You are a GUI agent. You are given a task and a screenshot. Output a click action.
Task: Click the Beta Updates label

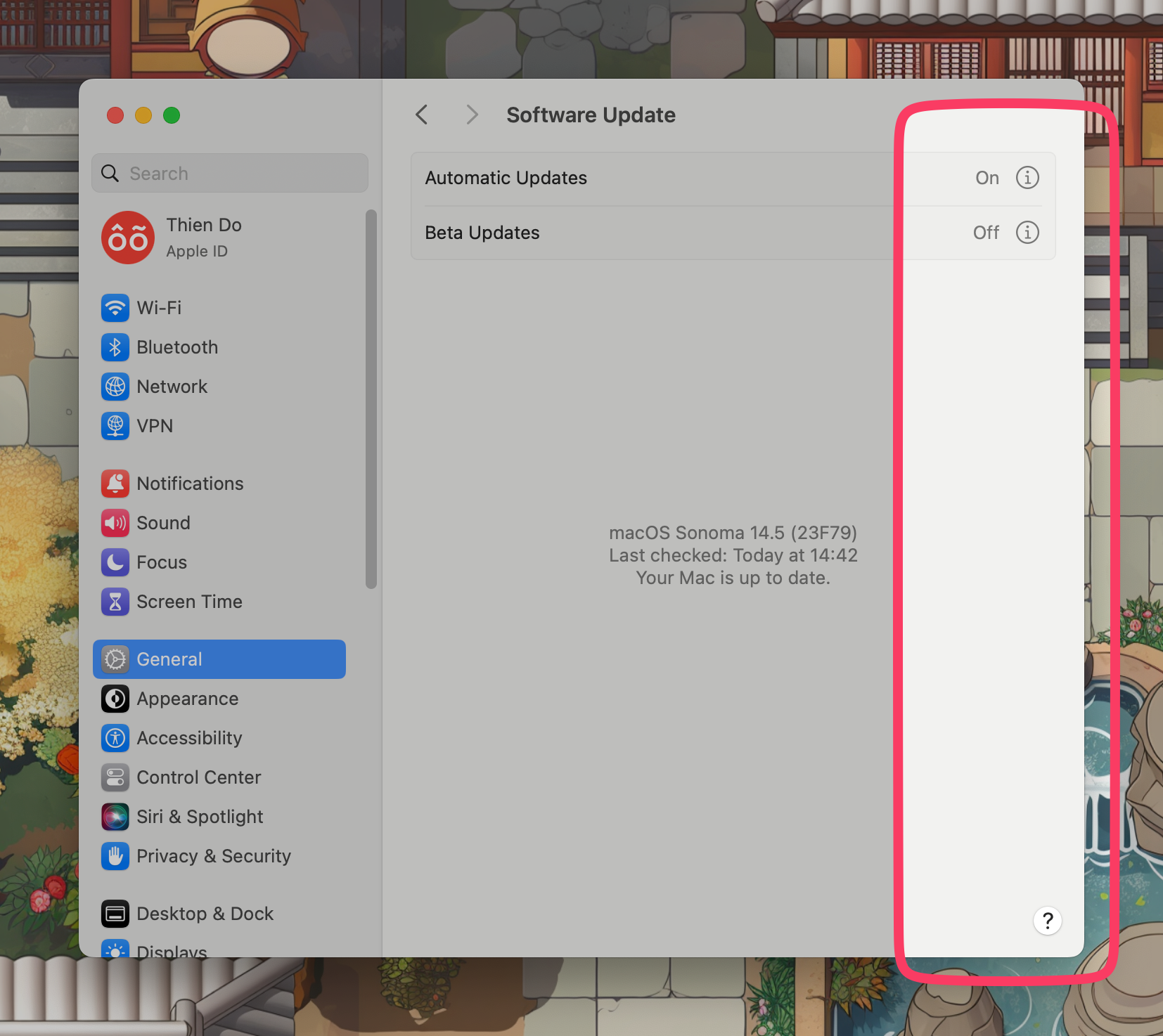(482, 233)
